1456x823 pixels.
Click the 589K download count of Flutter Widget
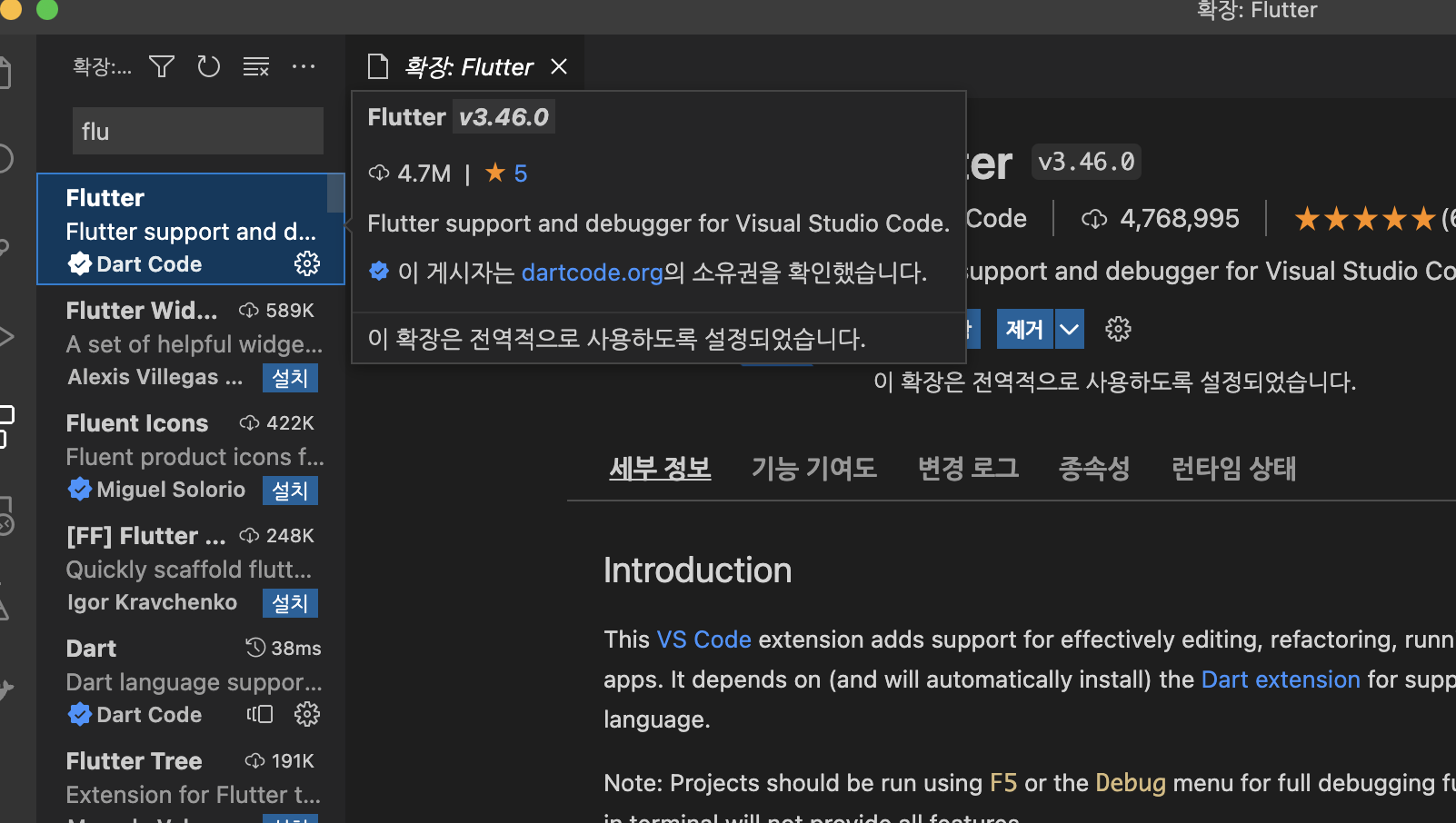pyautogui.click(x=276, y=311)
